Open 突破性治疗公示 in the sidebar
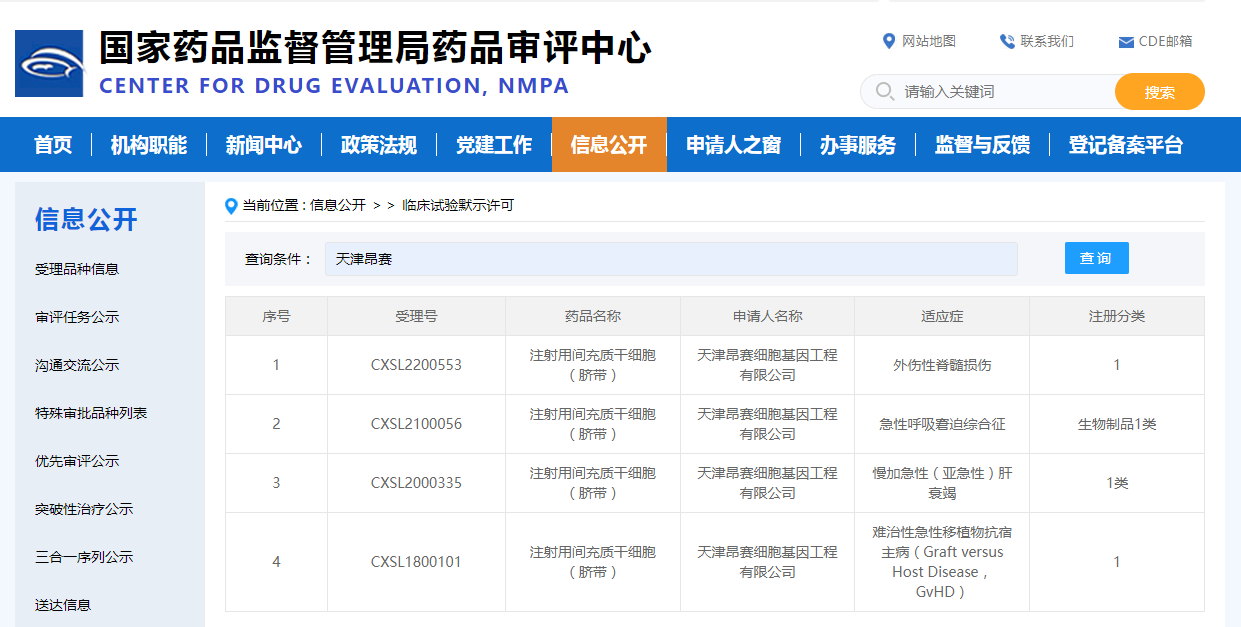The image size is (1241, 627). (84, 509)
